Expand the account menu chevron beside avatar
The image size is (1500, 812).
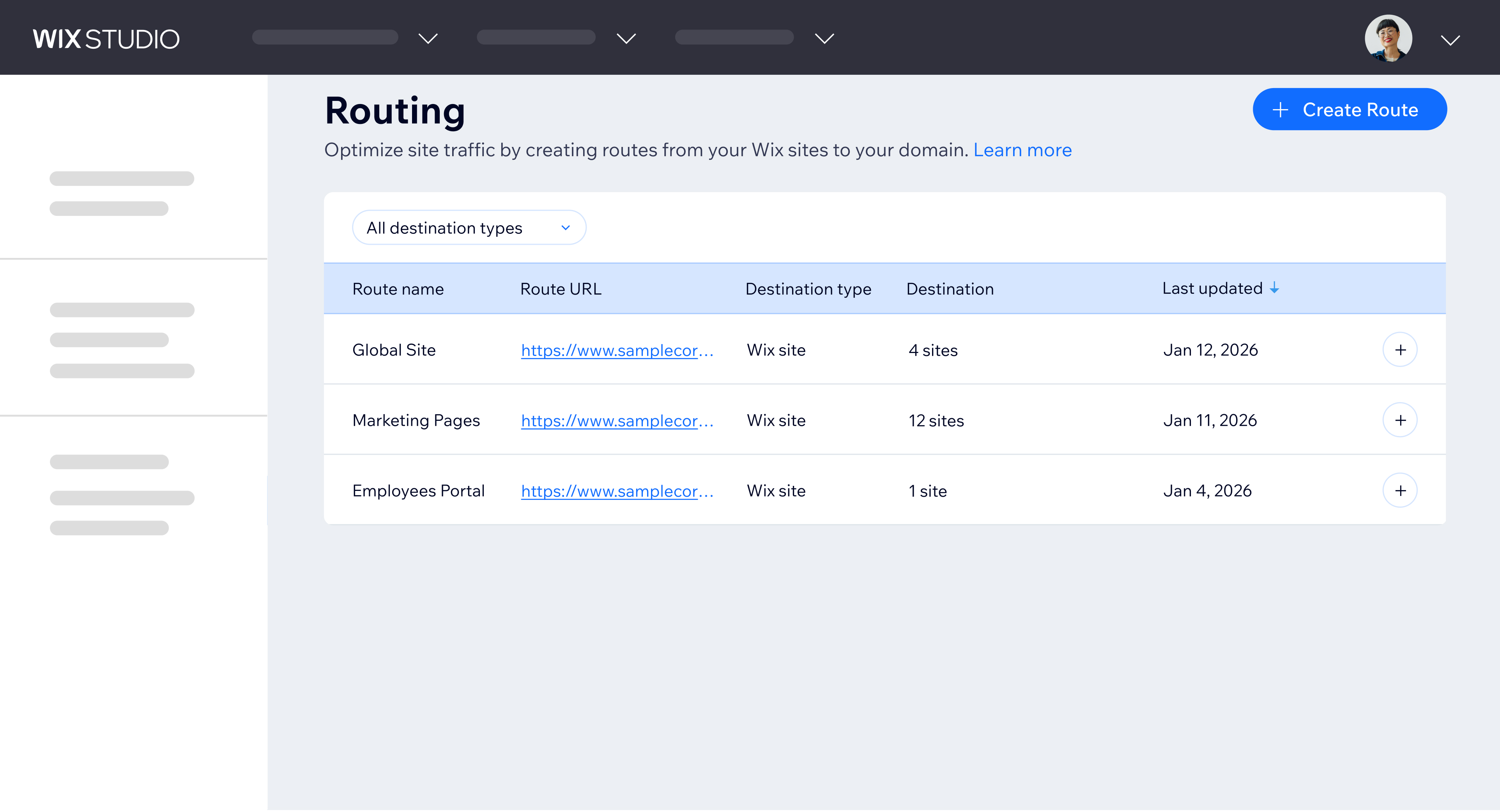(x=1450, y=40)
